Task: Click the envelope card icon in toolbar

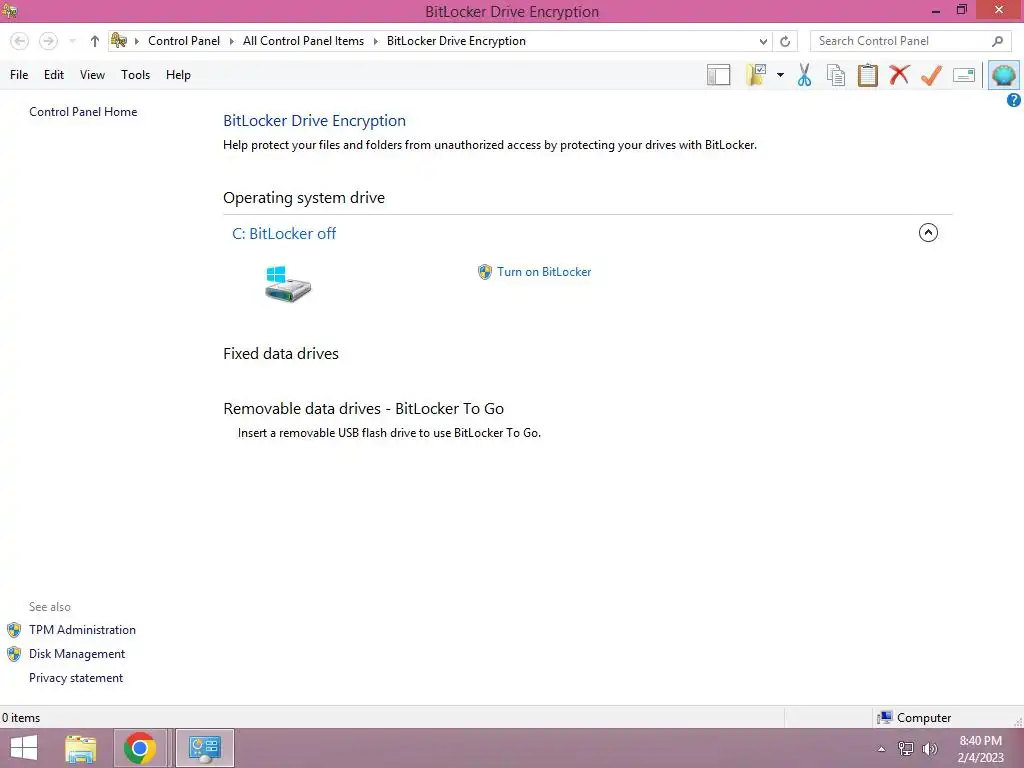Action: click(964, 75)
